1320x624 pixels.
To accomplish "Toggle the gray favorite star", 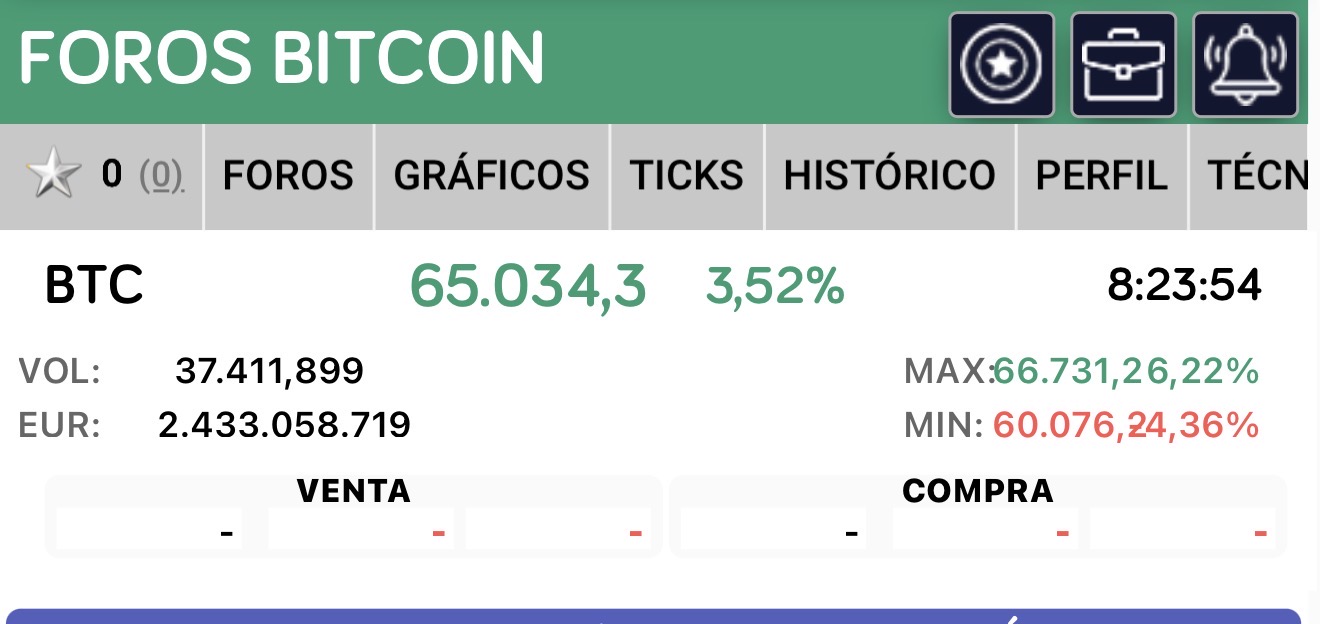I will point(52,176).
